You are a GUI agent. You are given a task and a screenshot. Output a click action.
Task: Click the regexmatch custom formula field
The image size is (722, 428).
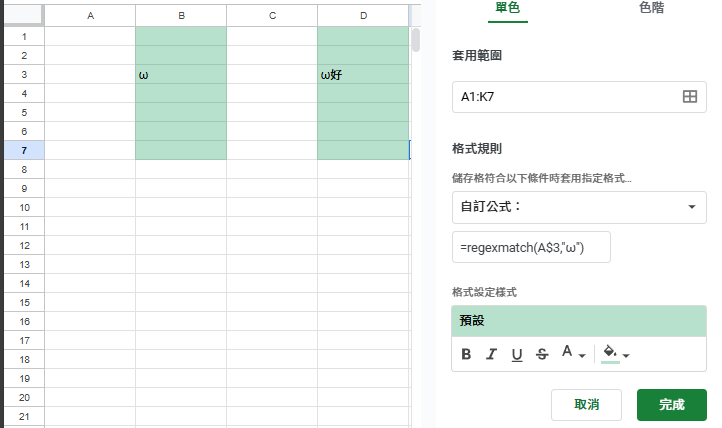point(531,247)
